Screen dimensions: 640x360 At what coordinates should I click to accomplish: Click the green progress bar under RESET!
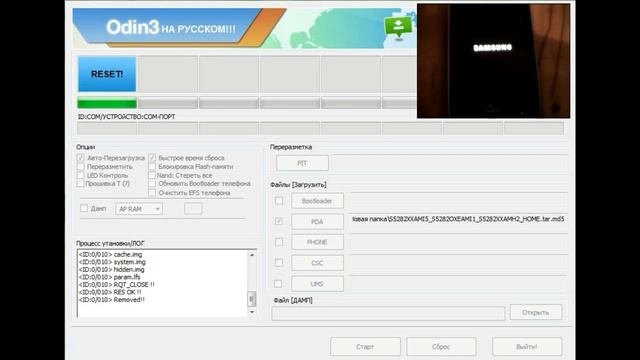pos(107,103)
